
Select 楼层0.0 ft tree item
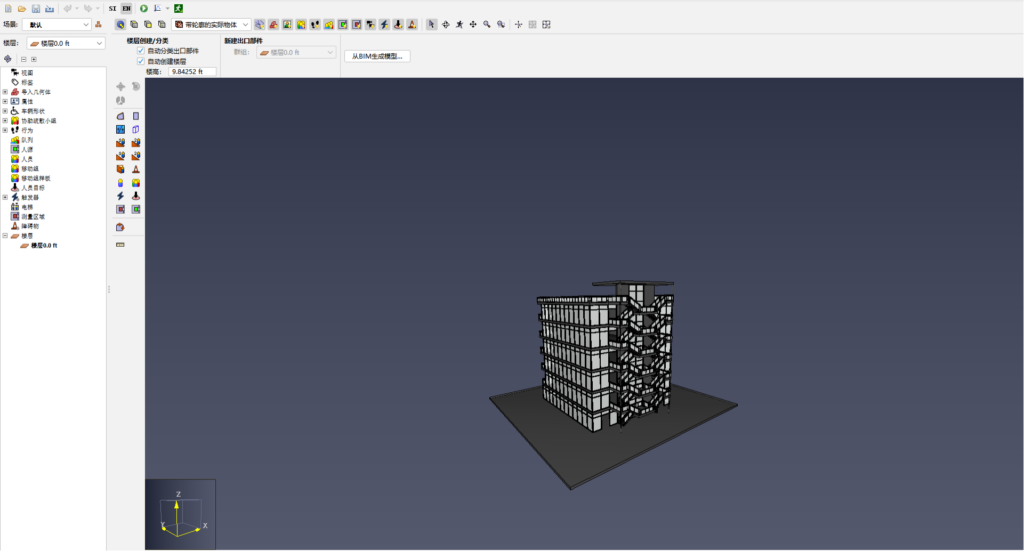click(43, 245)
